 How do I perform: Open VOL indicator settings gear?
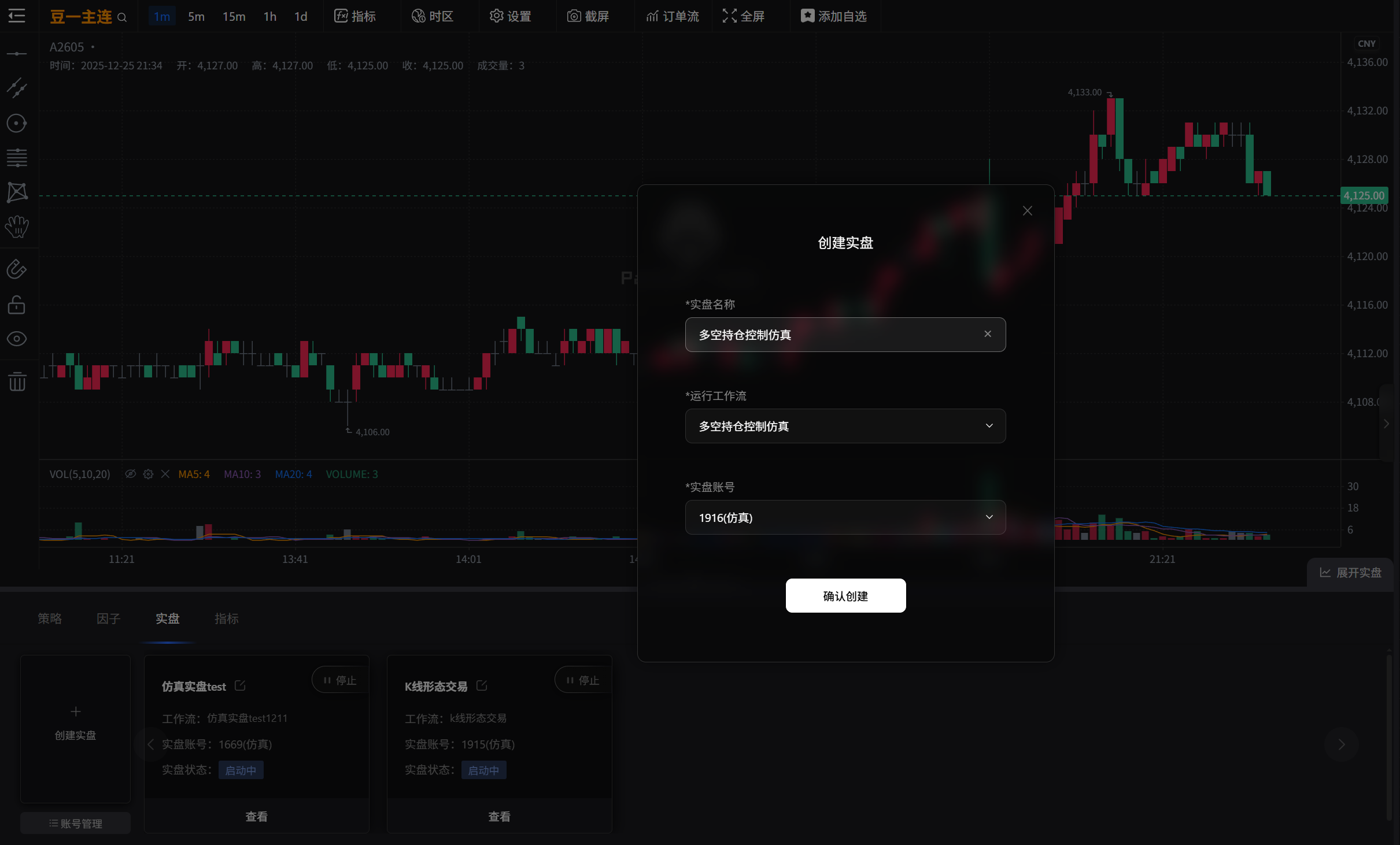tap(148, 474)
